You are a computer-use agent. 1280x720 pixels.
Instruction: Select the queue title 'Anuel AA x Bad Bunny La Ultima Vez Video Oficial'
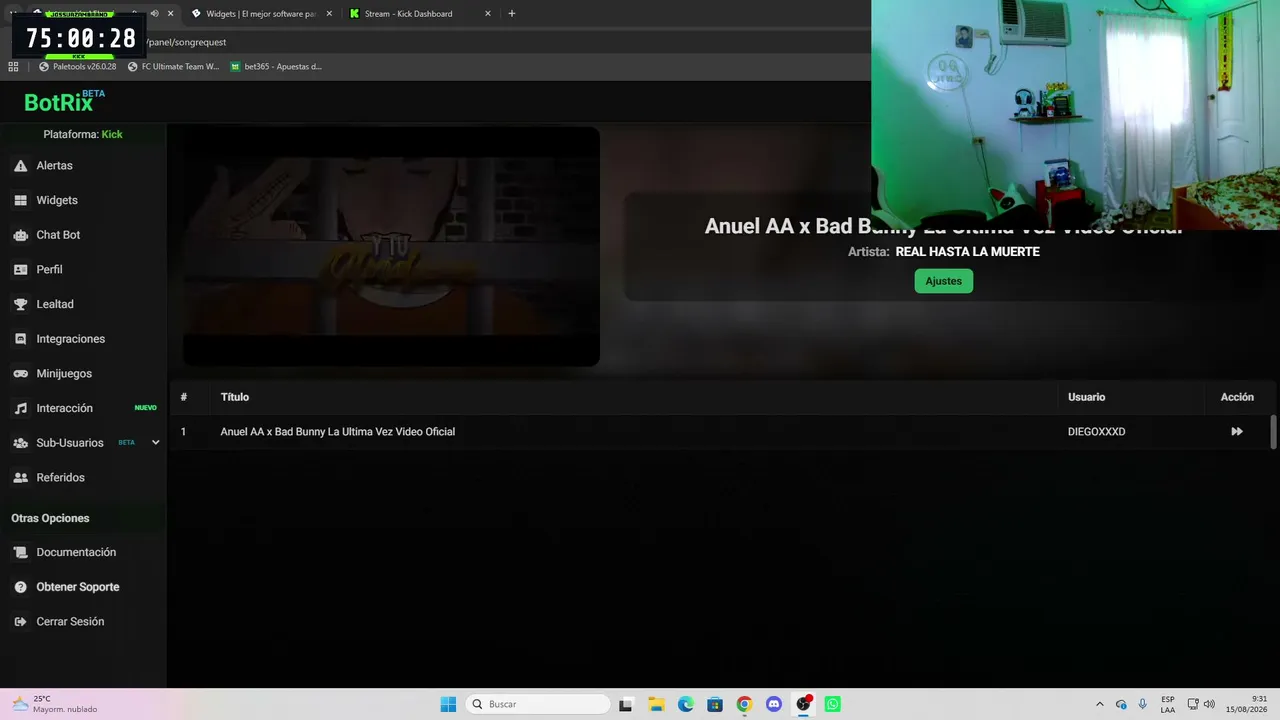pyautogui.click(x=337, y=432)
